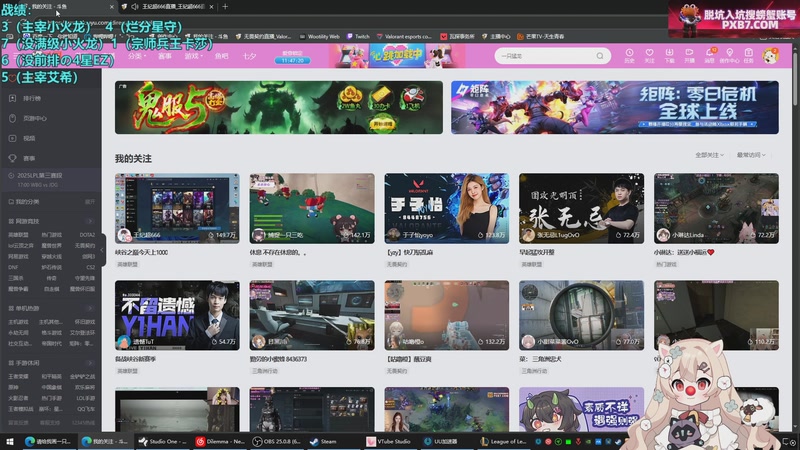Viewport: 800px width, 450px height.
Task: Expand the 单机热游 category arrow
Action: (90, 308)
